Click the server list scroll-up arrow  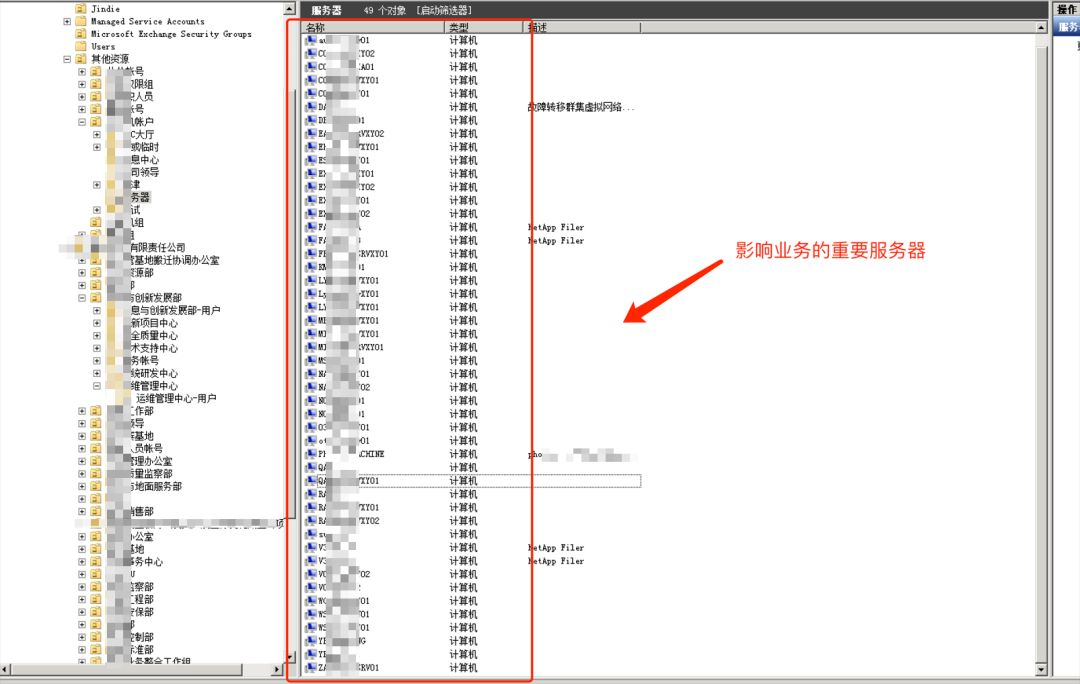1041,28
